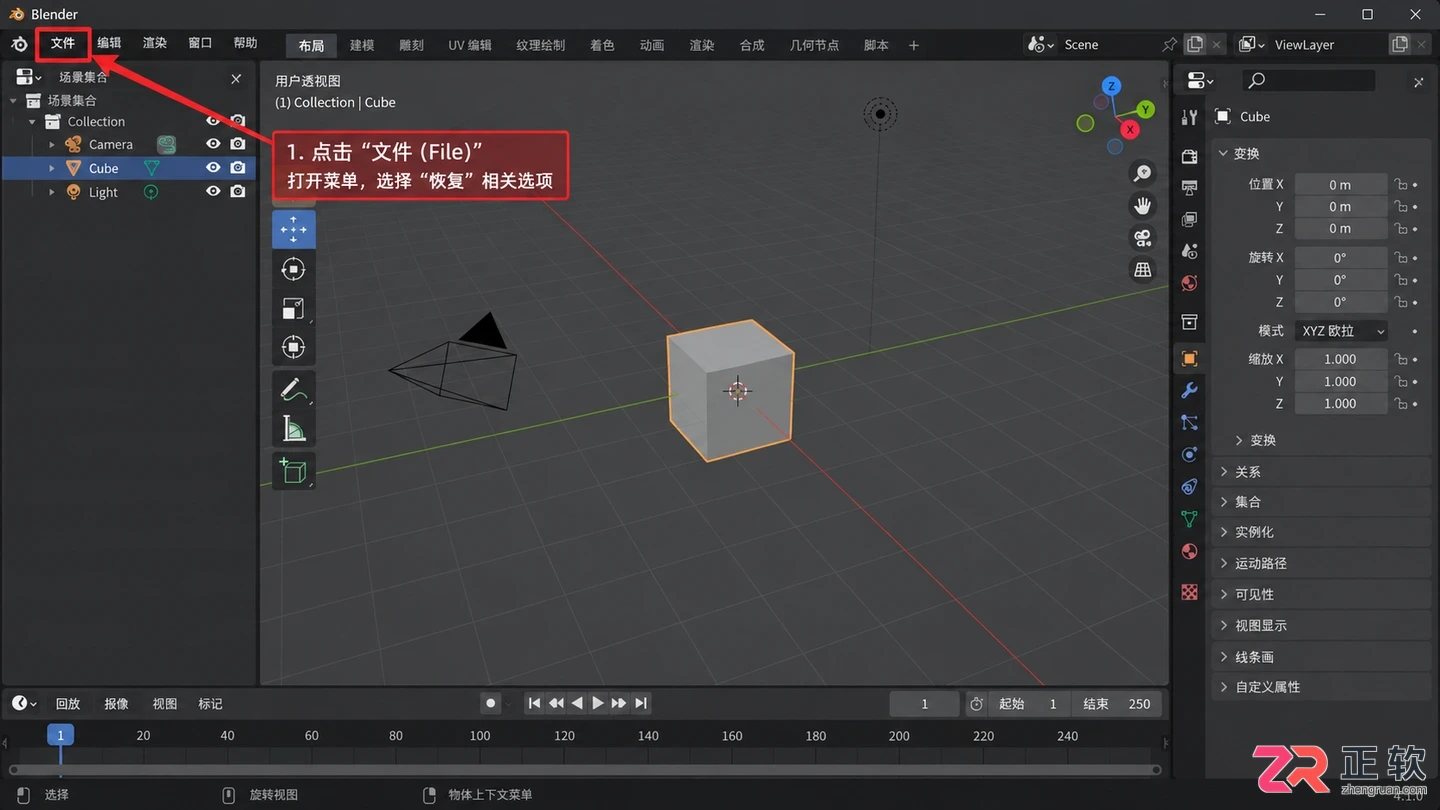Screen dimensions: 1440x810
Task: Disable Light in renders (camera icon)
Action: coord(237,191)
